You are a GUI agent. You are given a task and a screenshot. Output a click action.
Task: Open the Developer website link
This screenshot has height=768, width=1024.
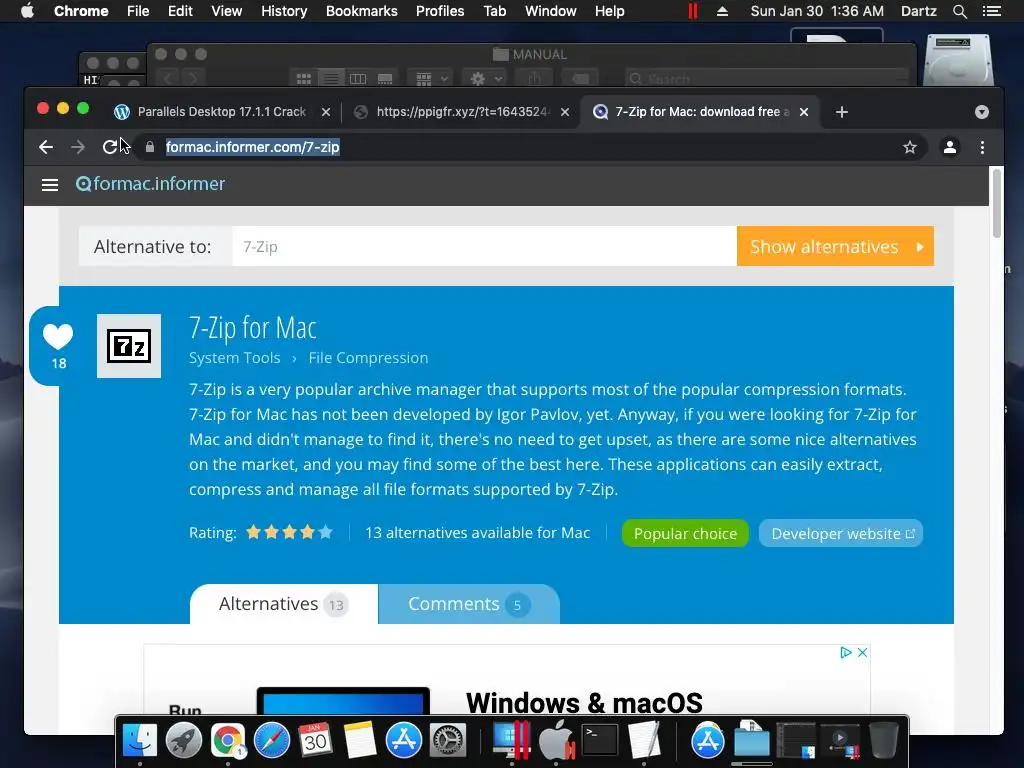coord(840,534)
